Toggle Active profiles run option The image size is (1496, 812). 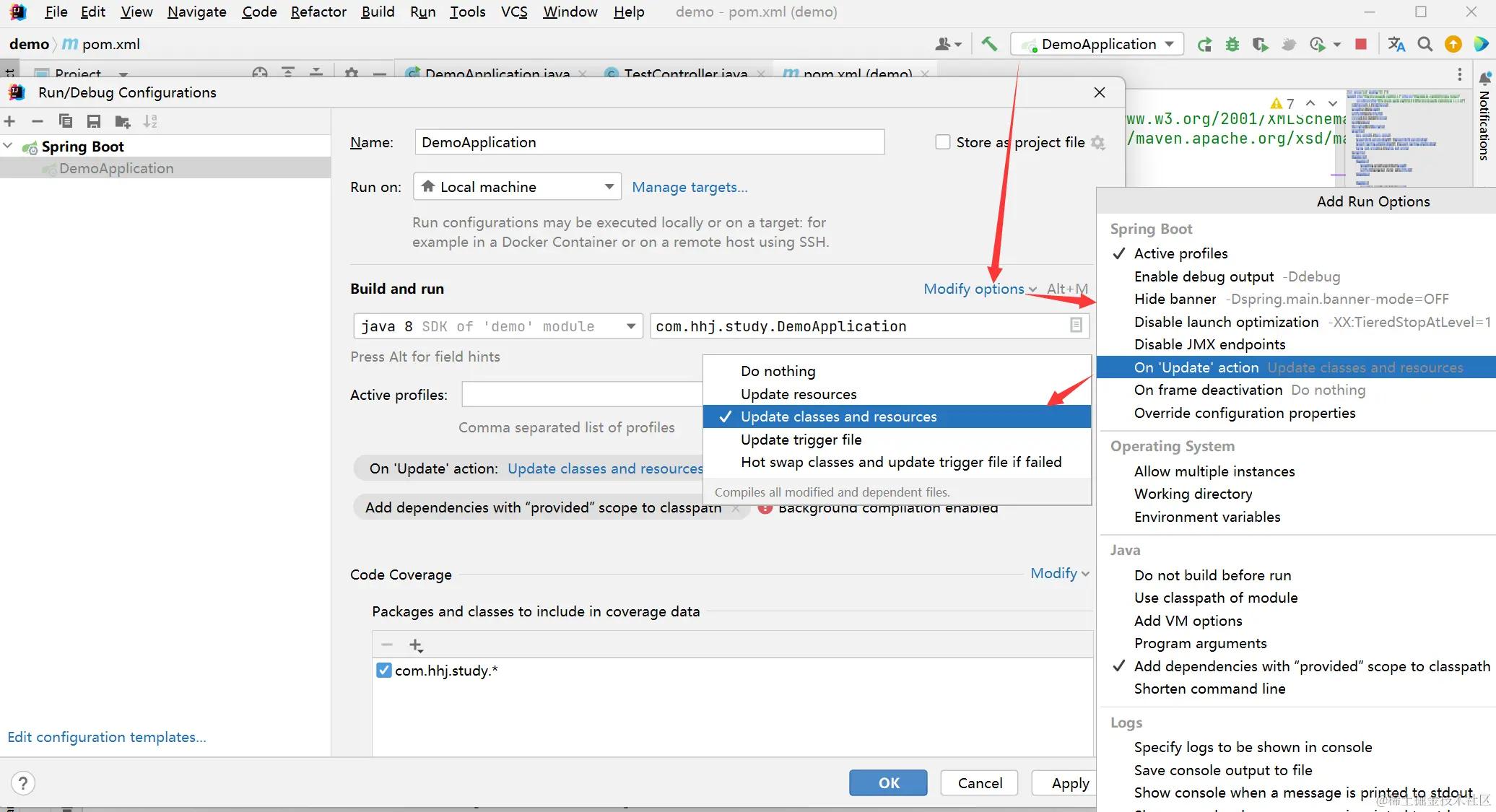tap(1180, 253)
